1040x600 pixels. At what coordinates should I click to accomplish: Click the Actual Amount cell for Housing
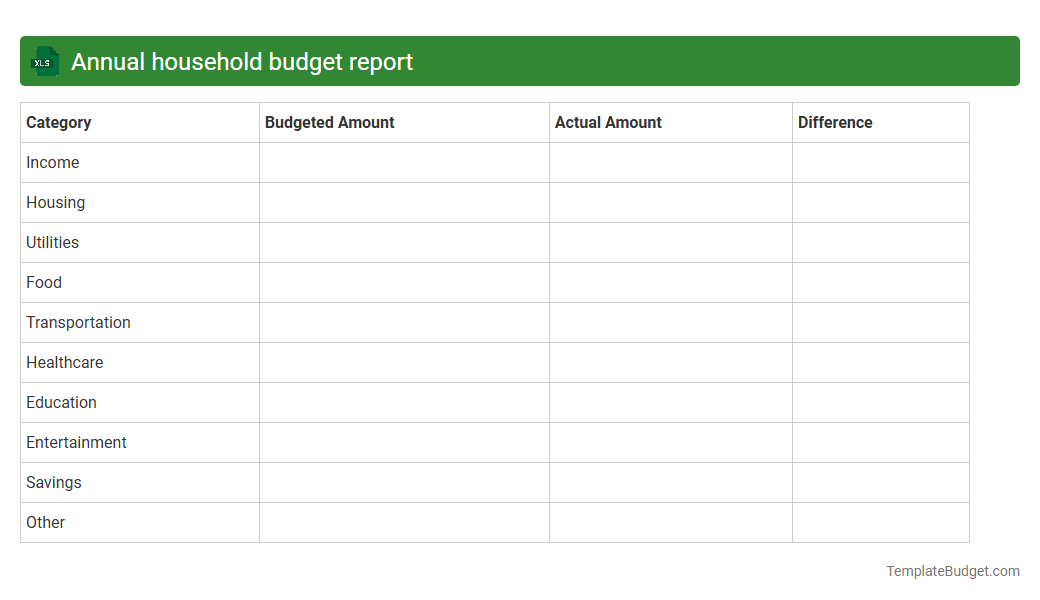click(670, 202)
